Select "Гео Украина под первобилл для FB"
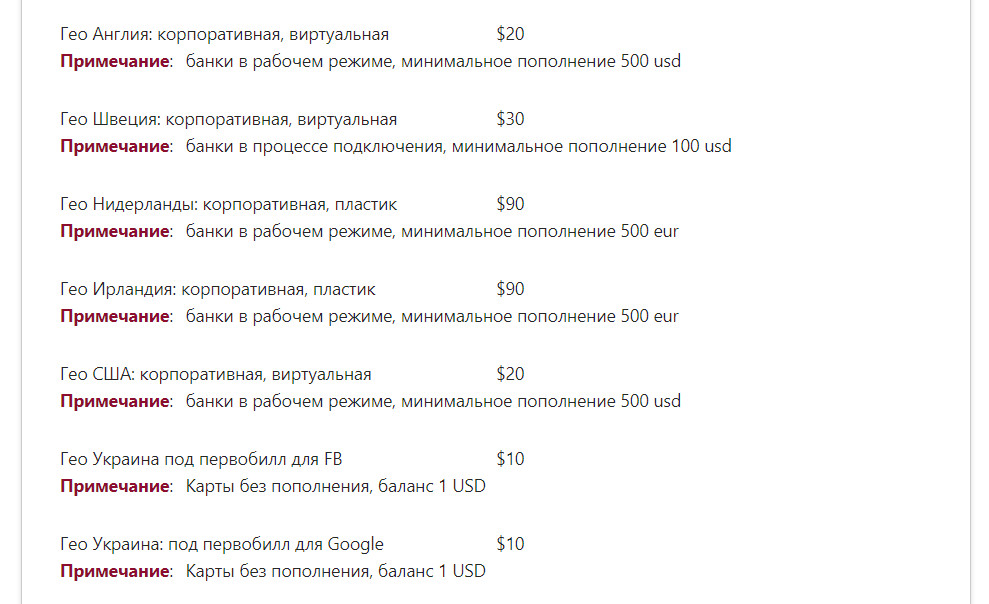The image size is (989, 604). pos(202,460)
